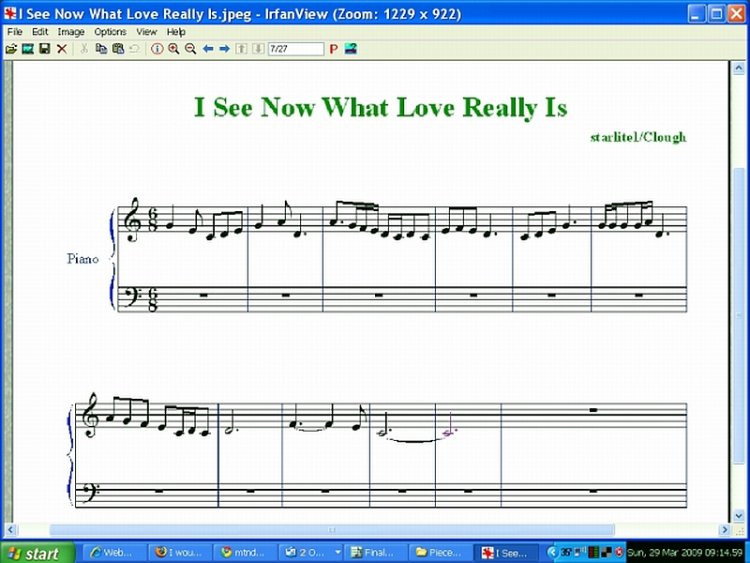The height and width of the screenshot is (563, 750).
Task: Click the Open file folder icon
Action: (11, 48)
